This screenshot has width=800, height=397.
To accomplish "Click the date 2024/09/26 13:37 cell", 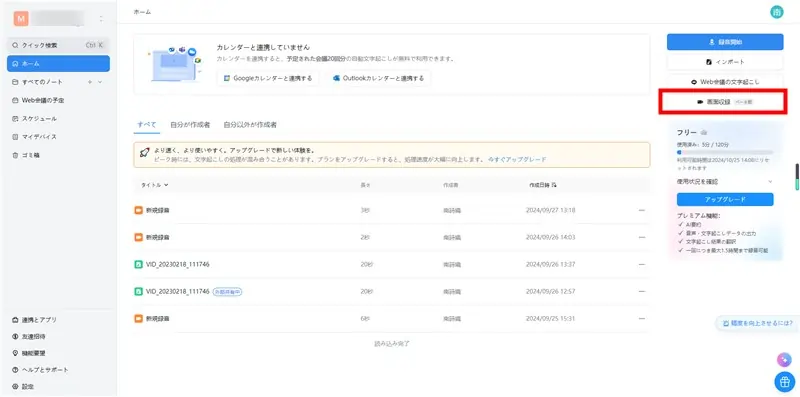I will coord(551,264).
